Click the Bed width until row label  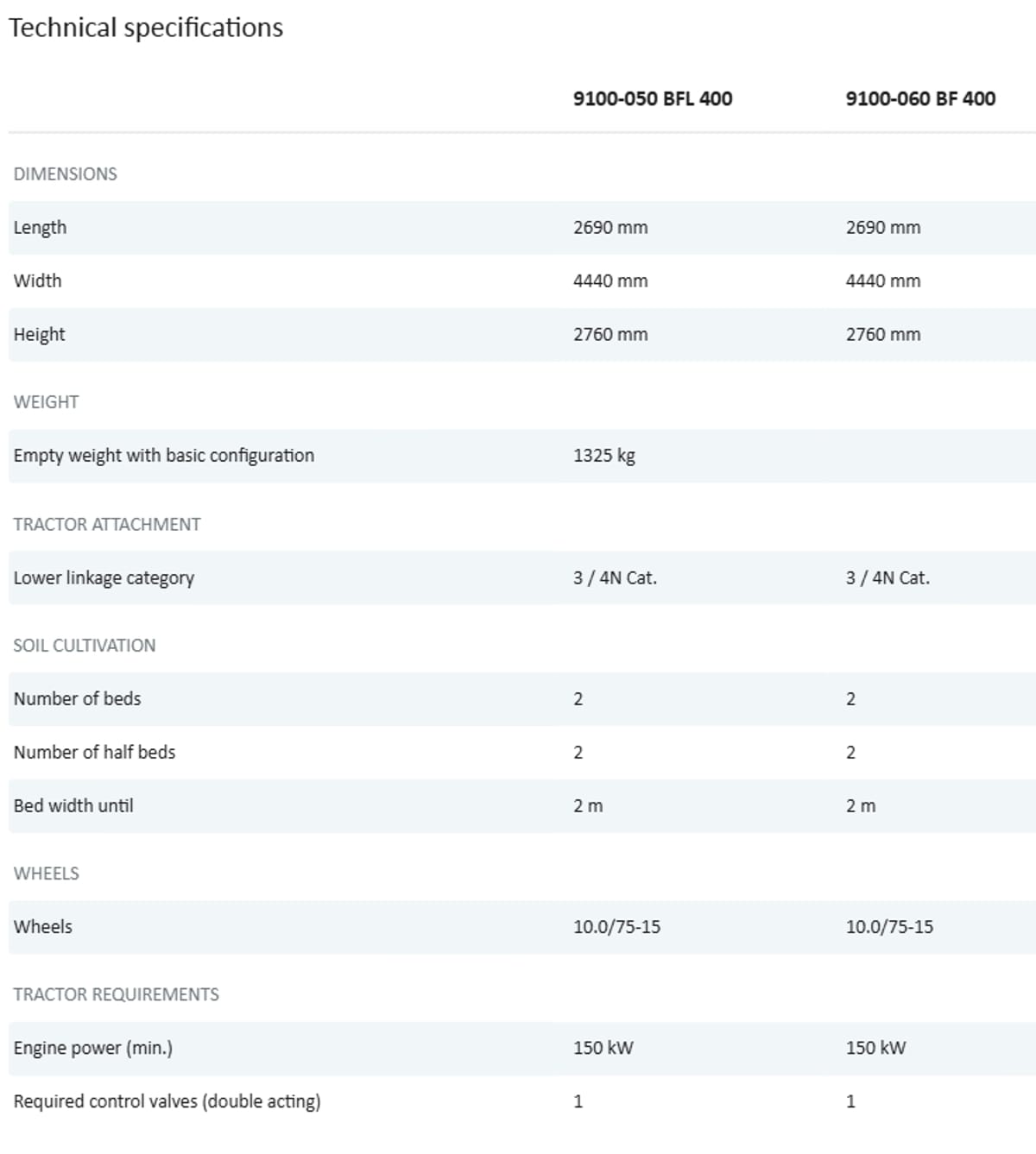click(73, 805)
